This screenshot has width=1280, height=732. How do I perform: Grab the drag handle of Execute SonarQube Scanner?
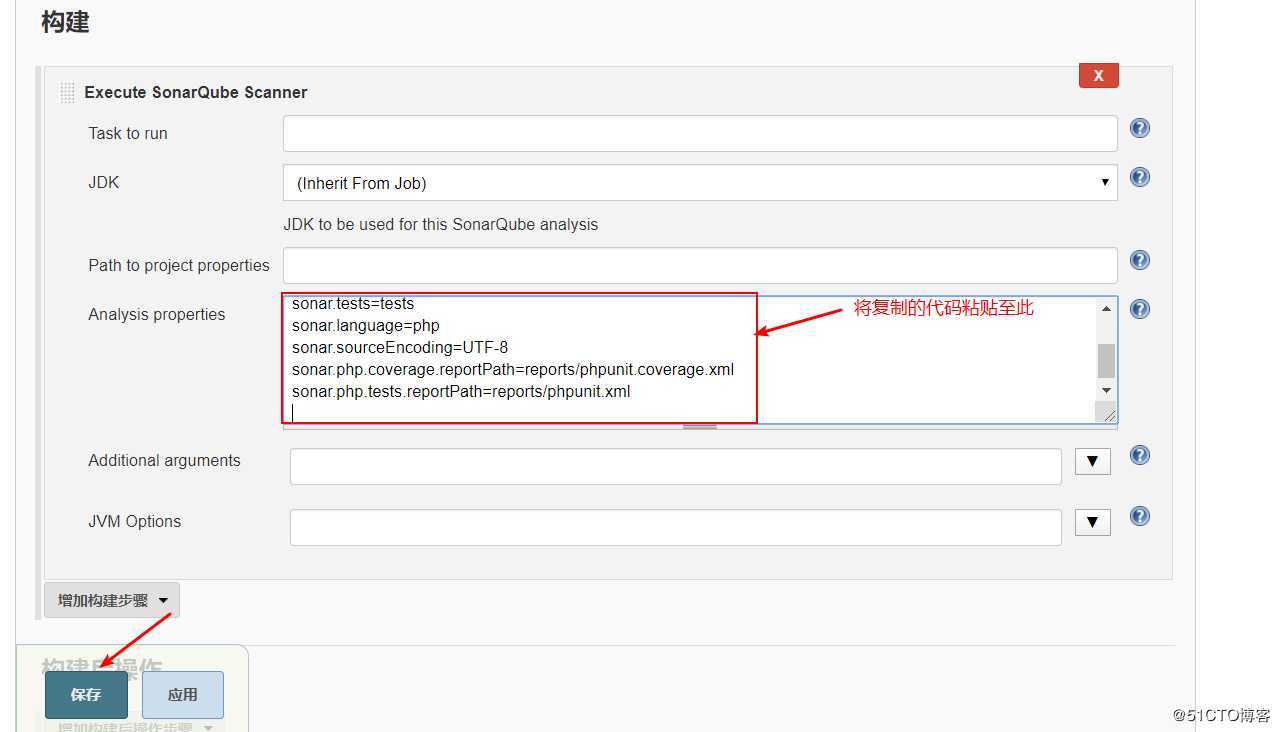(67, 92)
